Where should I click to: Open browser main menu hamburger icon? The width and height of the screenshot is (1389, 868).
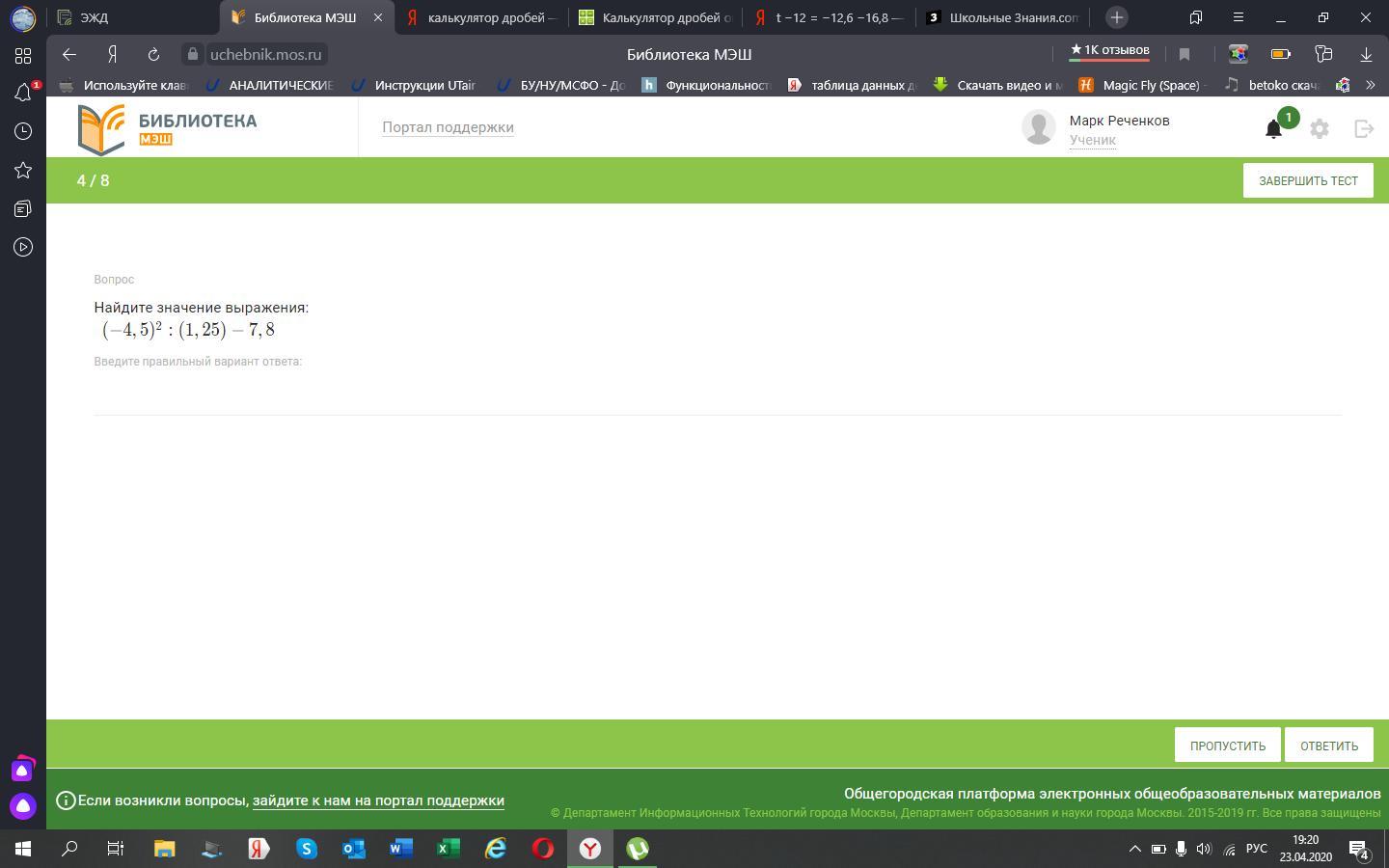[1238, 17]
